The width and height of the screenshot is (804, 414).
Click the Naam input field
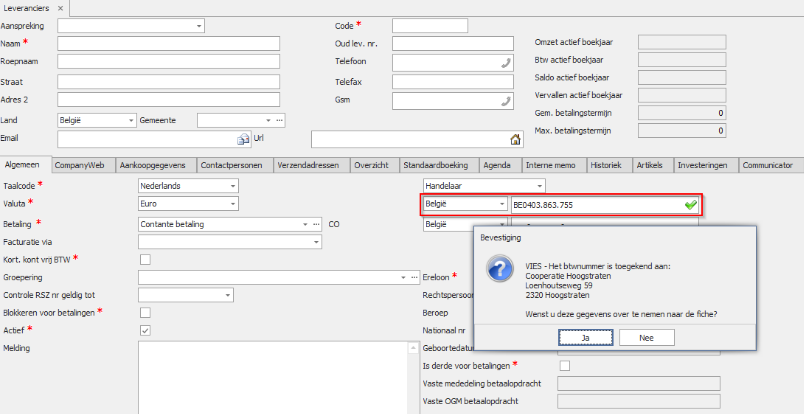point(168,44)
